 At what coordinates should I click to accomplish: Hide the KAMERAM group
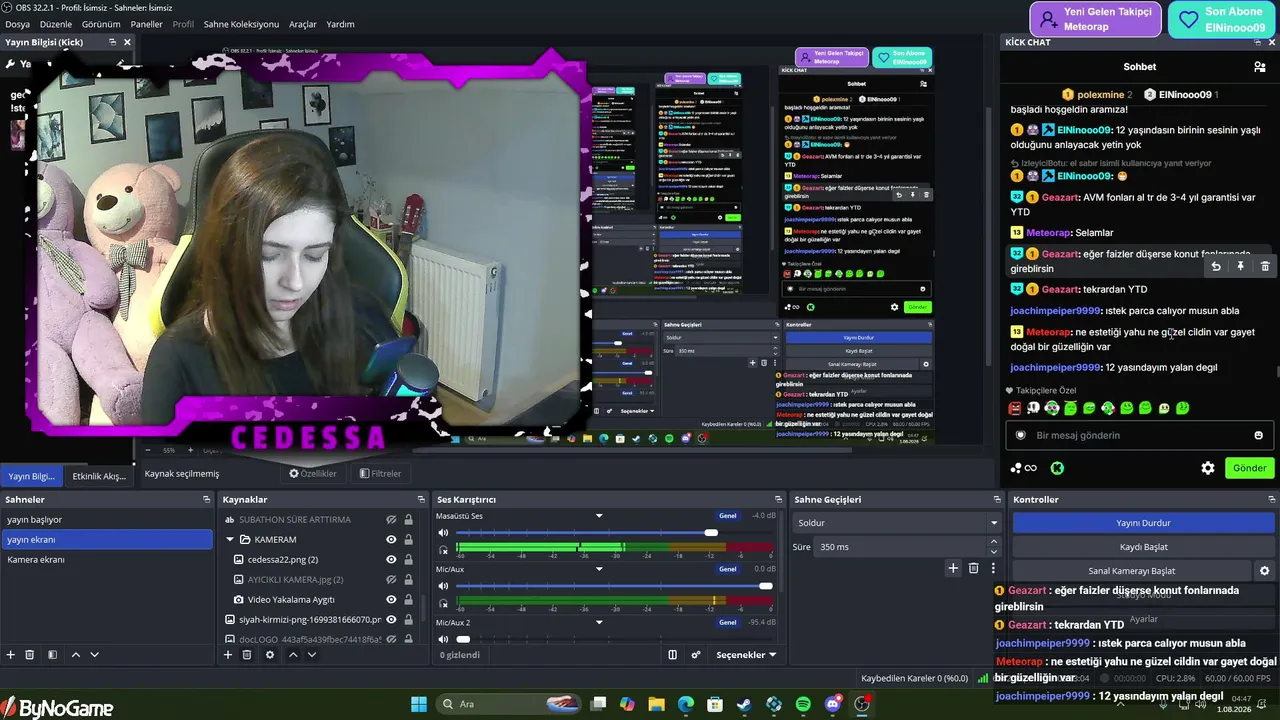392,540
